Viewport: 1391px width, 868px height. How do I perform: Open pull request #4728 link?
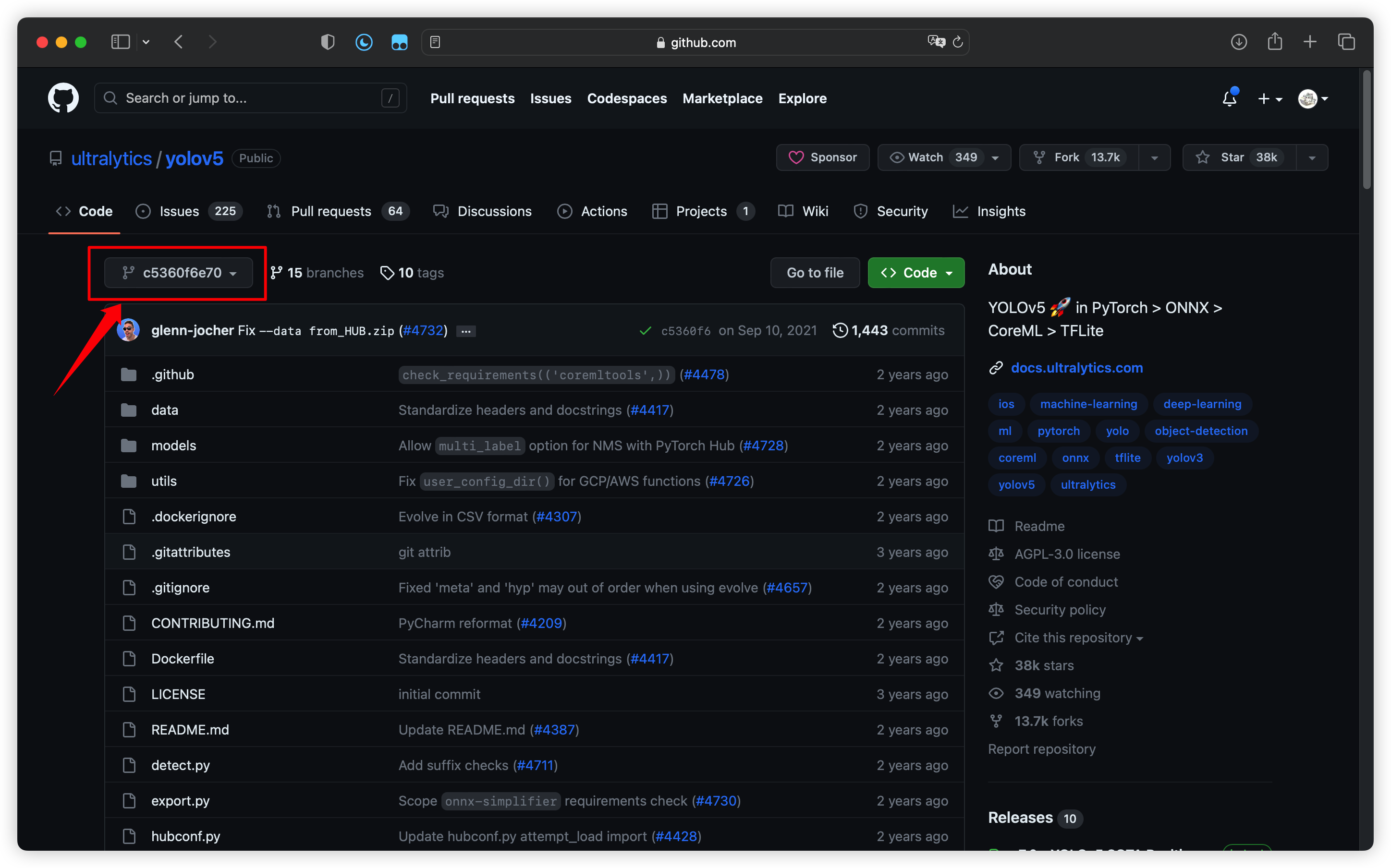click(763, 446)
